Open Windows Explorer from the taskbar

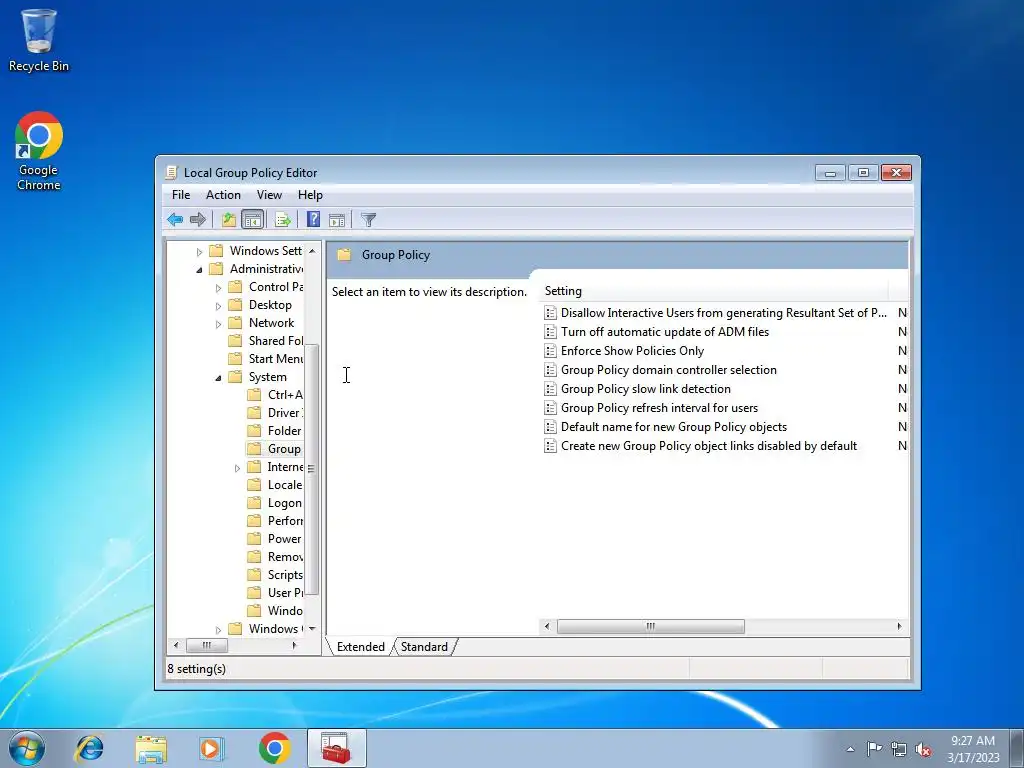tap(151, 748)
